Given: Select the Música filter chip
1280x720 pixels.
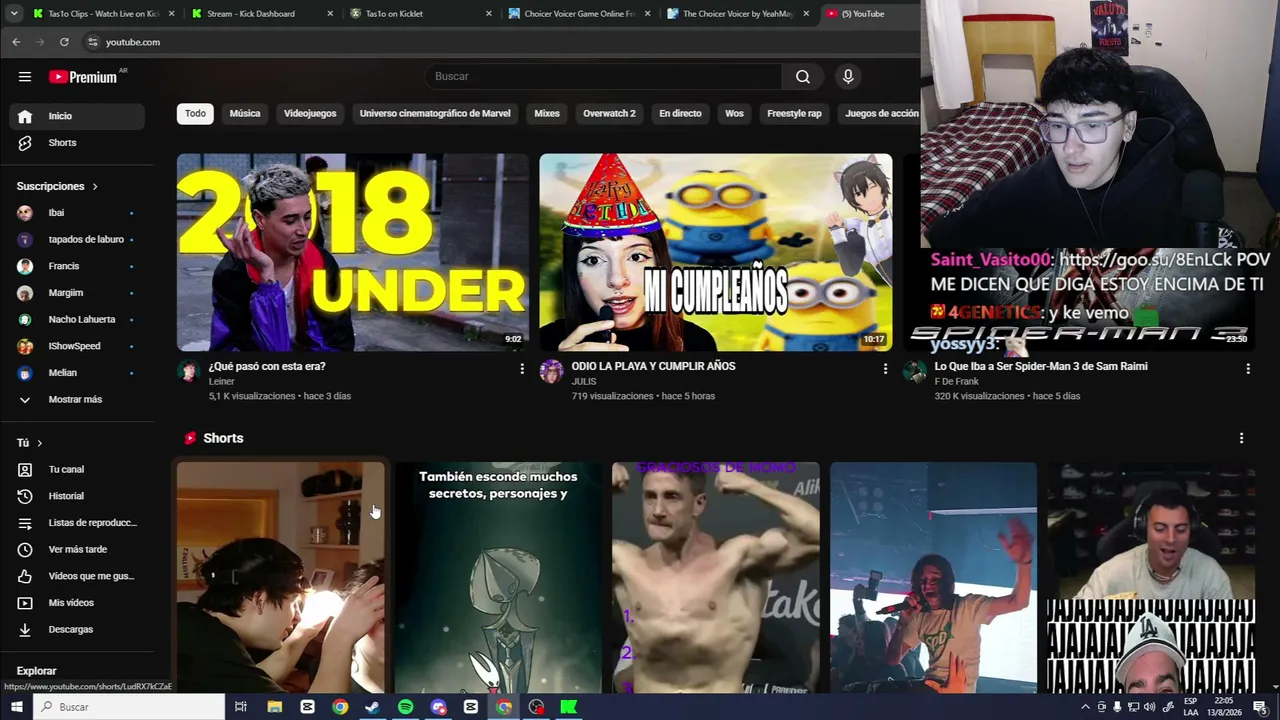Looking at the screenshot, I should point(245,114).
